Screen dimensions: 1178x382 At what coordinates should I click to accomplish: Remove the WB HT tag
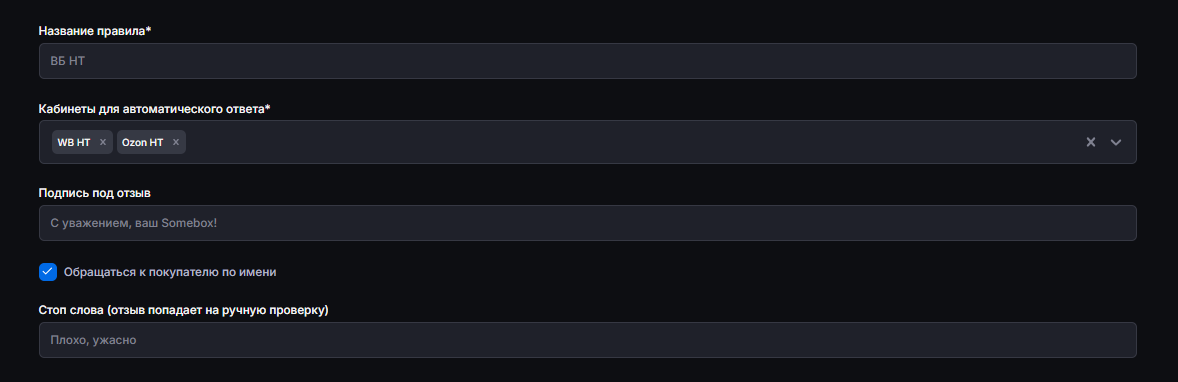pyautogui.click(x=103, y=142)
